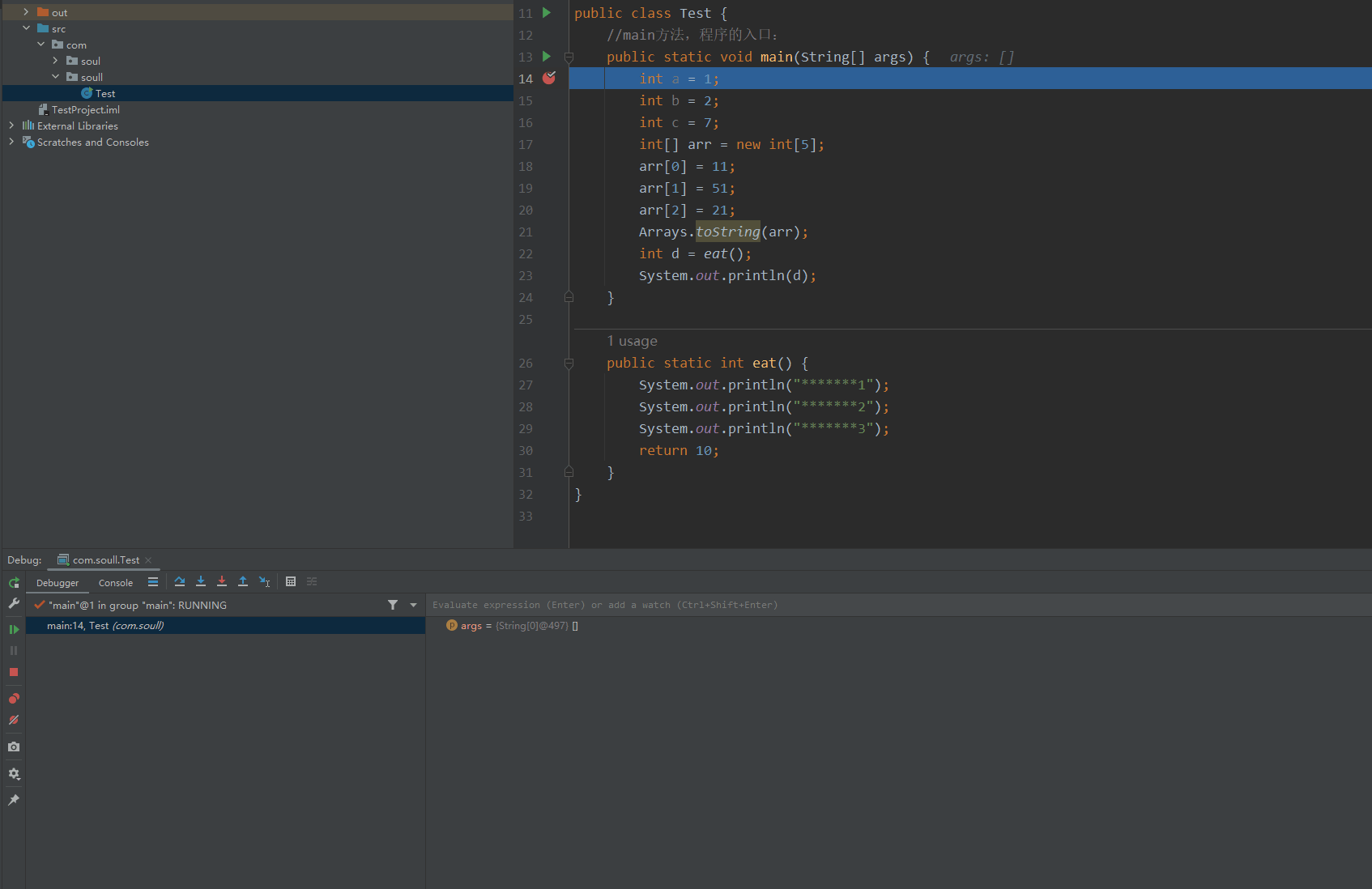Stop the debug session with the red square

coord(14,672)
